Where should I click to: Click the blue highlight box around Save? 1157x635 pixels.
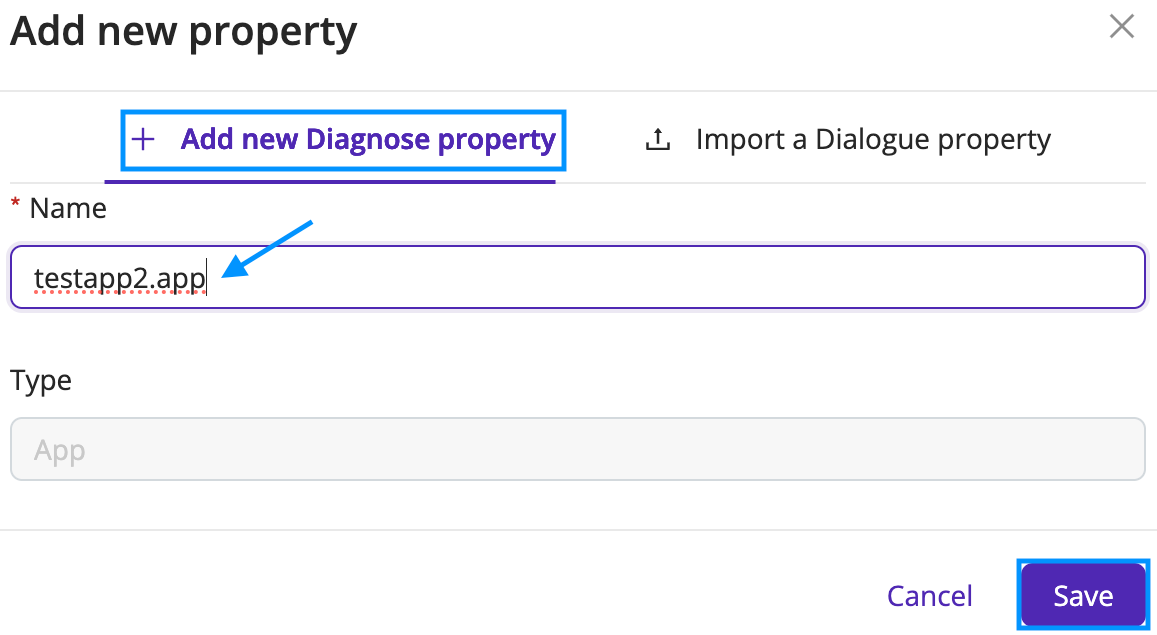pyautogui.click(x=1083, y=594)
